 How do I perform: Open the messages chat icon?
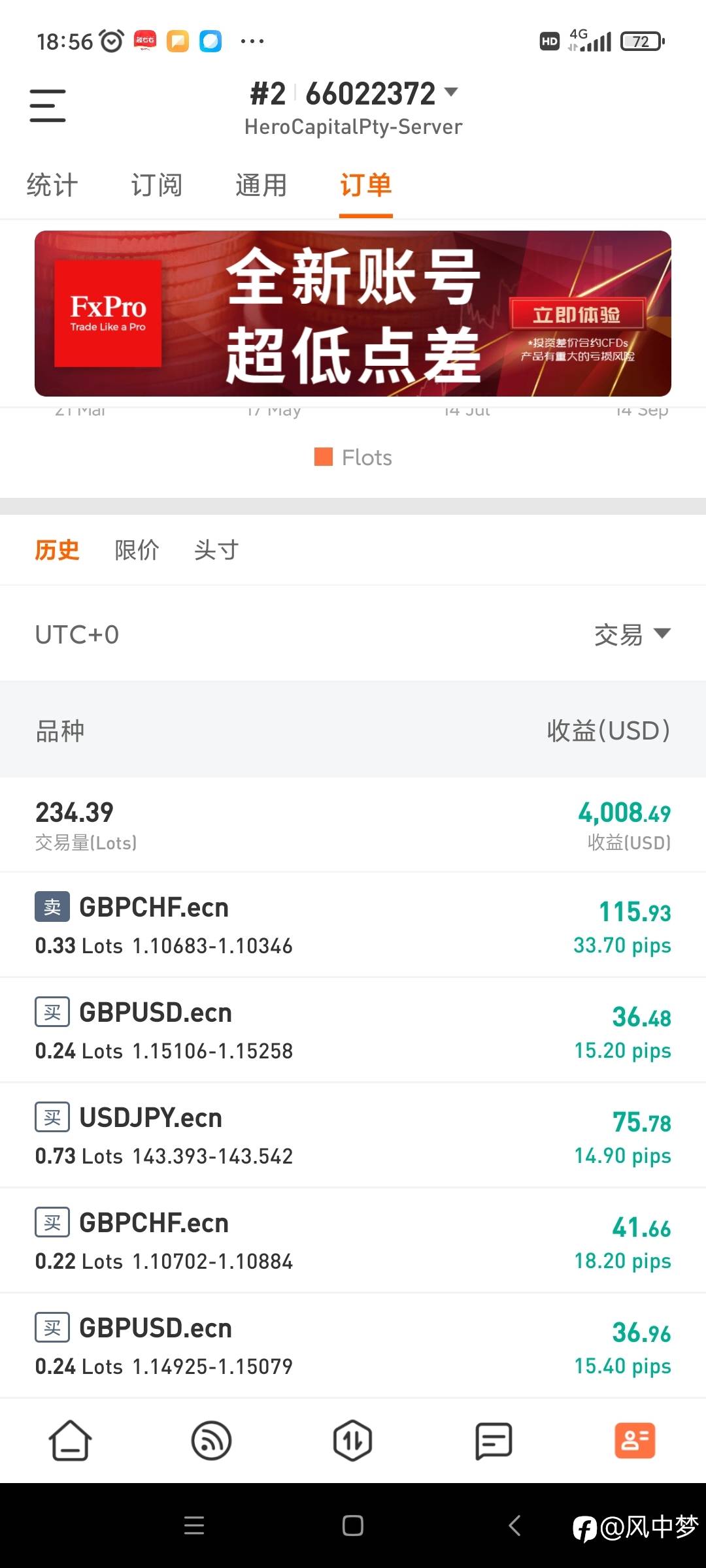click(x=494, y=1441)
